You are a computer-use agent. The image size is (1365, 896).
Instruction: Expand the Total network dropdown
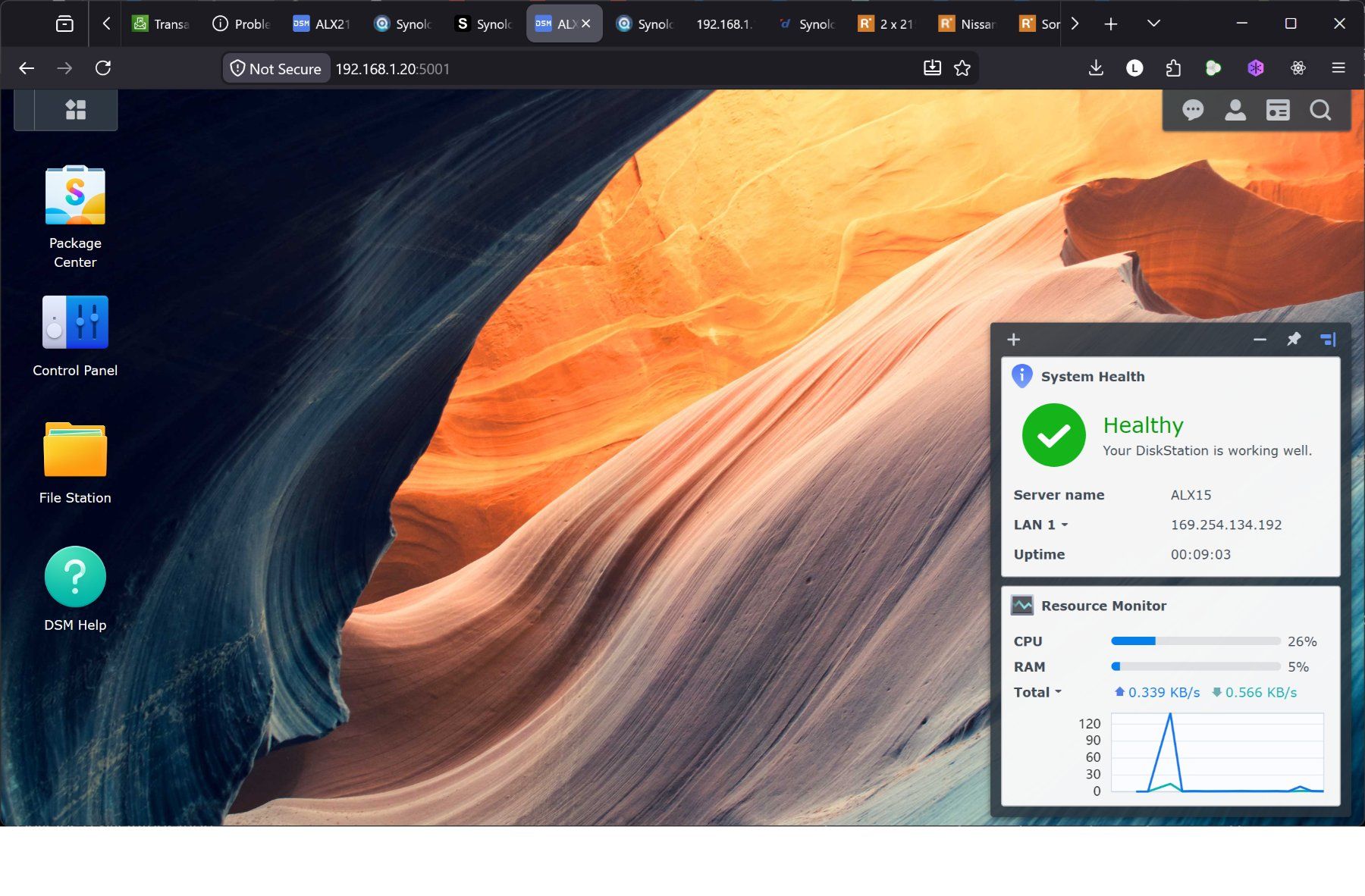(1037, 692)
